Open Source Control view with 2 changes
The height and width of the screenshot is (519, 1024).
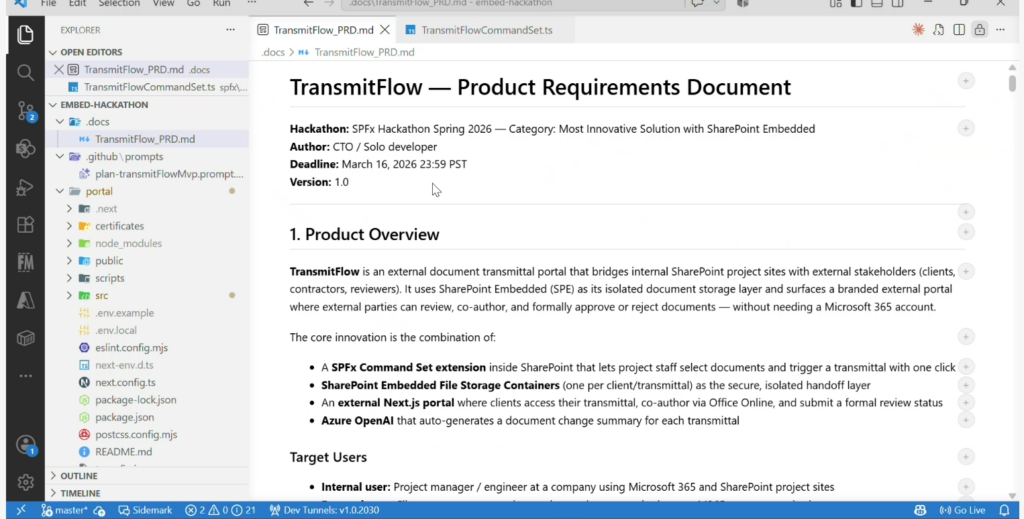pos(26,111)
